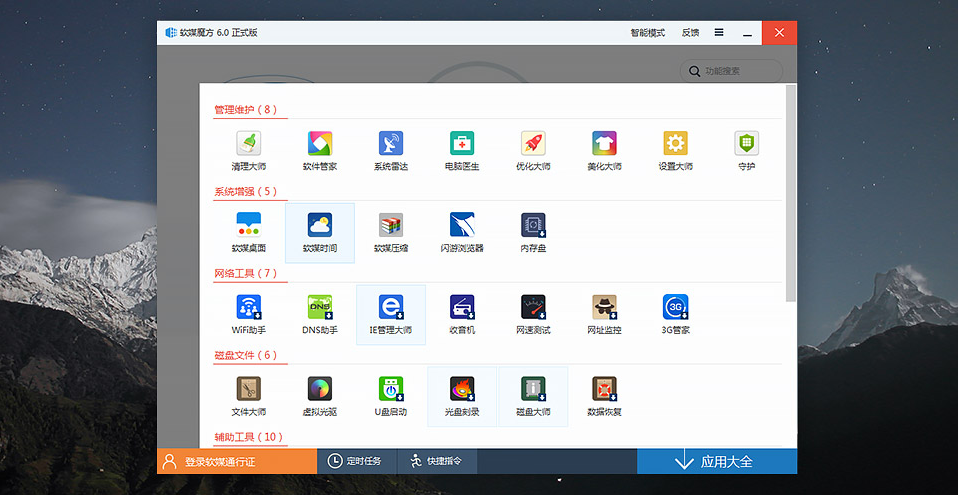This screenshot has height=495, width=959.
Task: Launch 闪游浏览器 browser
Action: (462, 233)
